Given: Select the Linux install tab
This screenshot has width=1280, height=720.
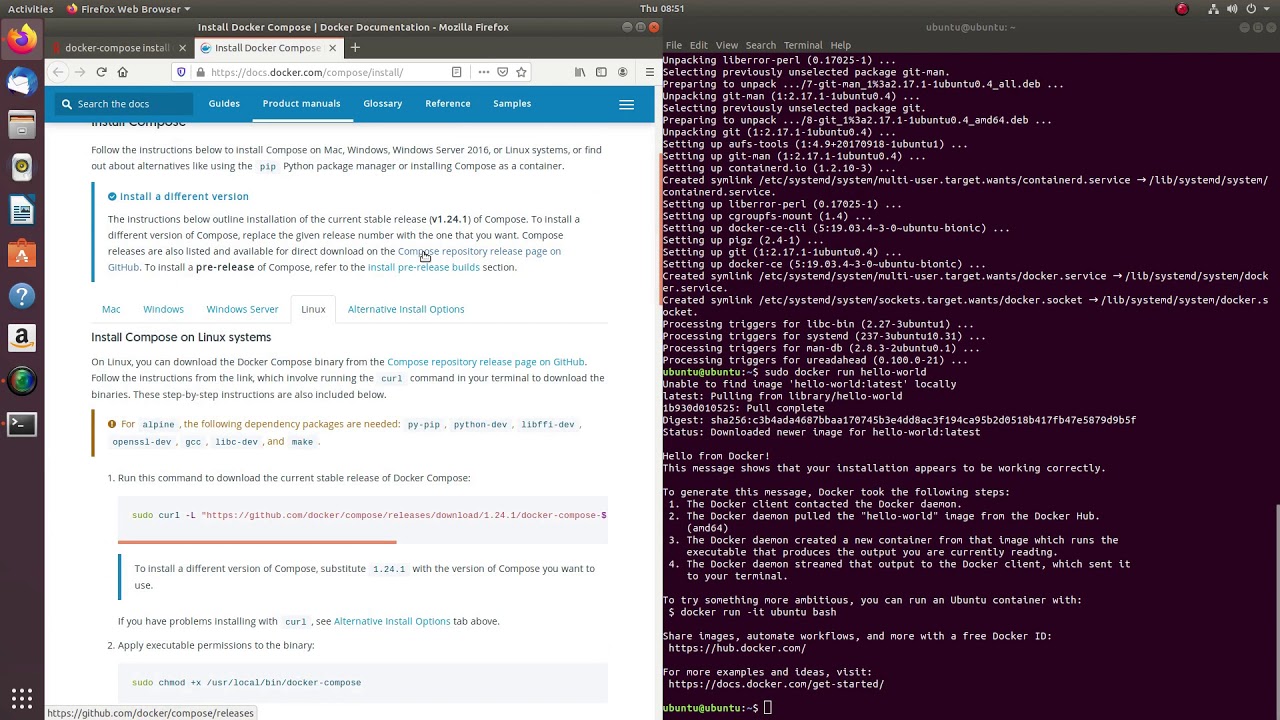Looking at the screenshot, I should (313, 309).
